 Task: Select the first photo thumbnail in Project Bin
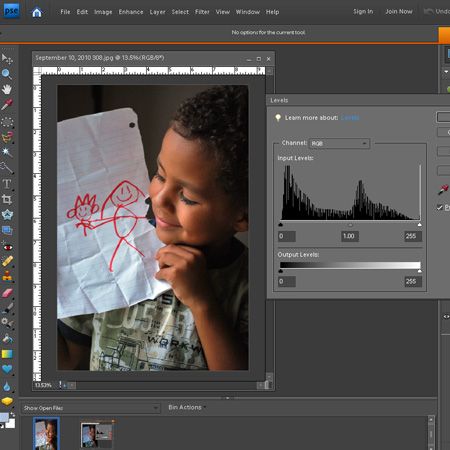[x=46, y=433]
